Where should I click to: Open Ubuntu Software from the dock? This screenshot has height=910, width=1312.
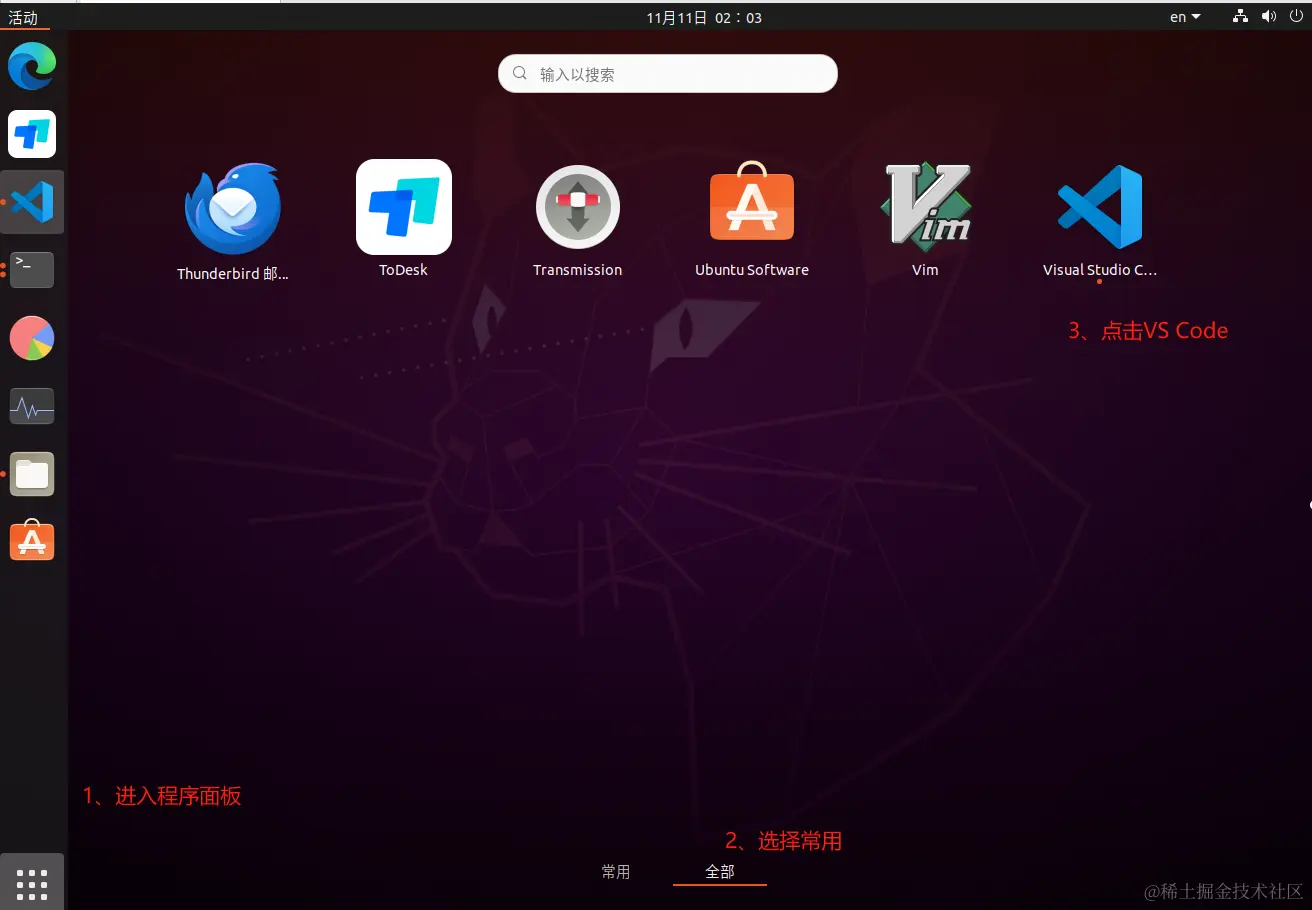coord(32,541)
